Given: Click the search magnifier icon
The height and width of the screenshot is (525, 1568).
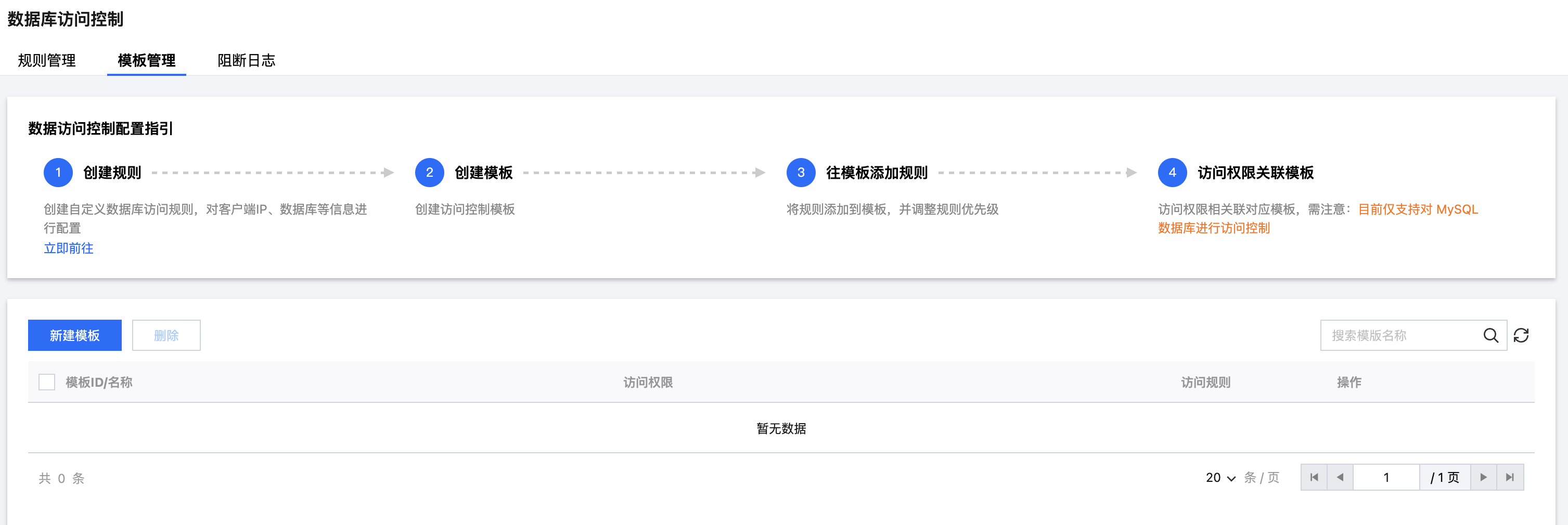Looking at the screenshot, I should pyautogui.click(x=1490, y=335).
